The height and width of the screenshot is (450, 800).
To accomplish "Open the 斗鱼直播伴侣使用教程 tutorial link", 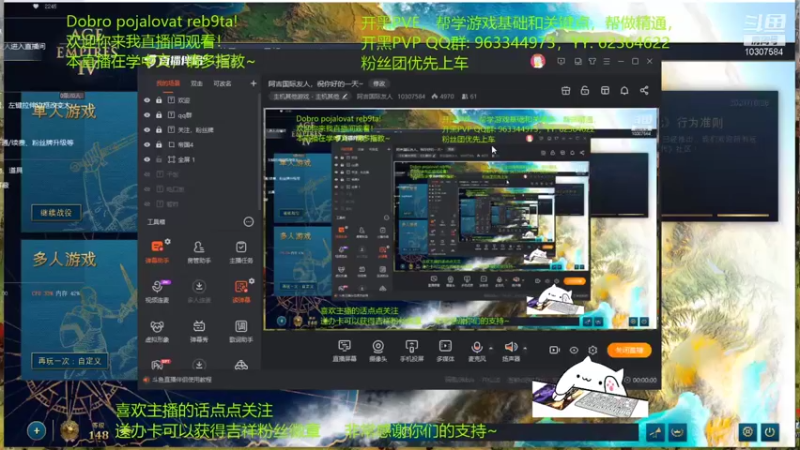I will (182, 380).
